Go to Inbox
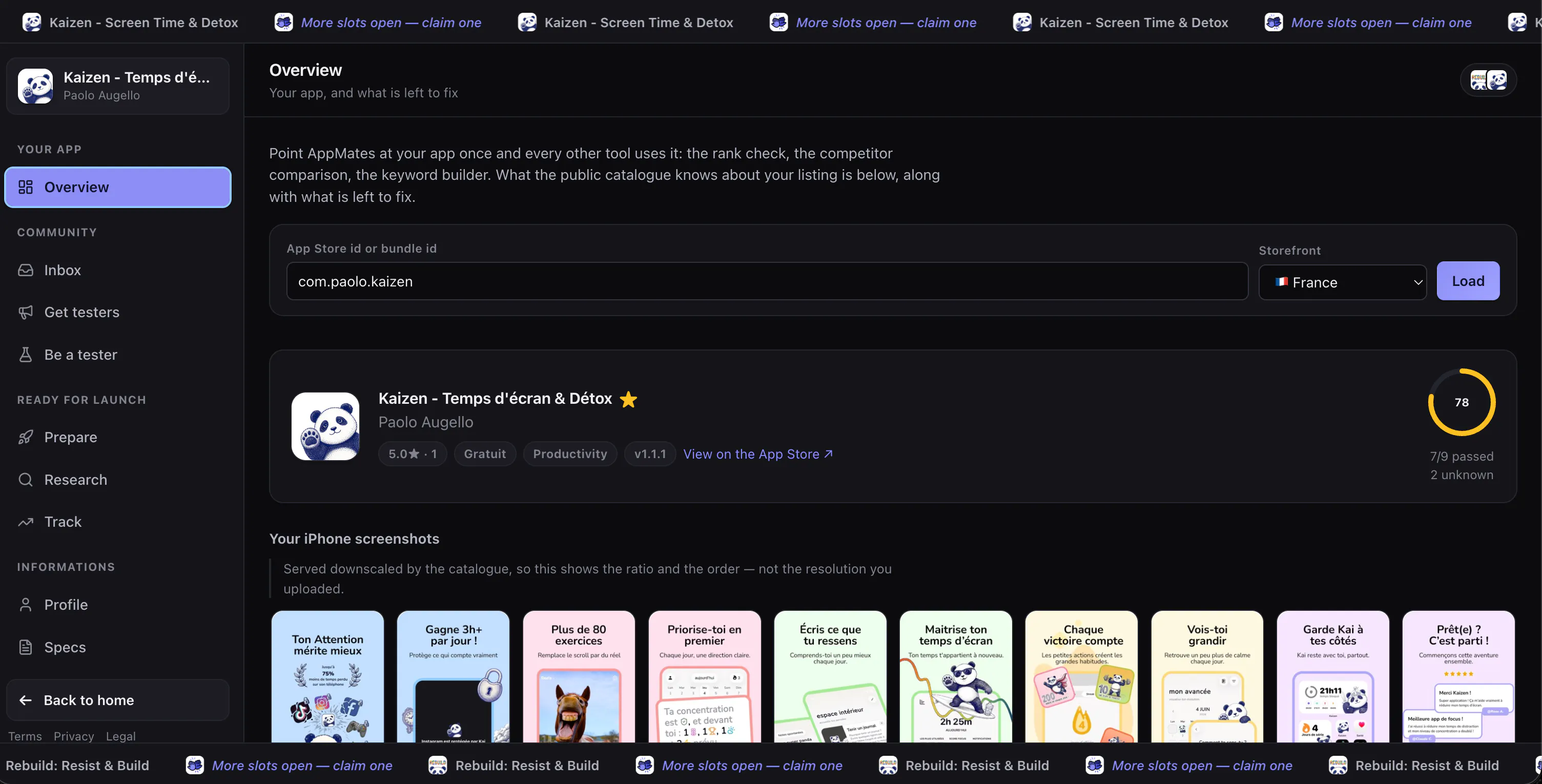This screenshot has width=1542, height=784. click(x=118, y=270)
